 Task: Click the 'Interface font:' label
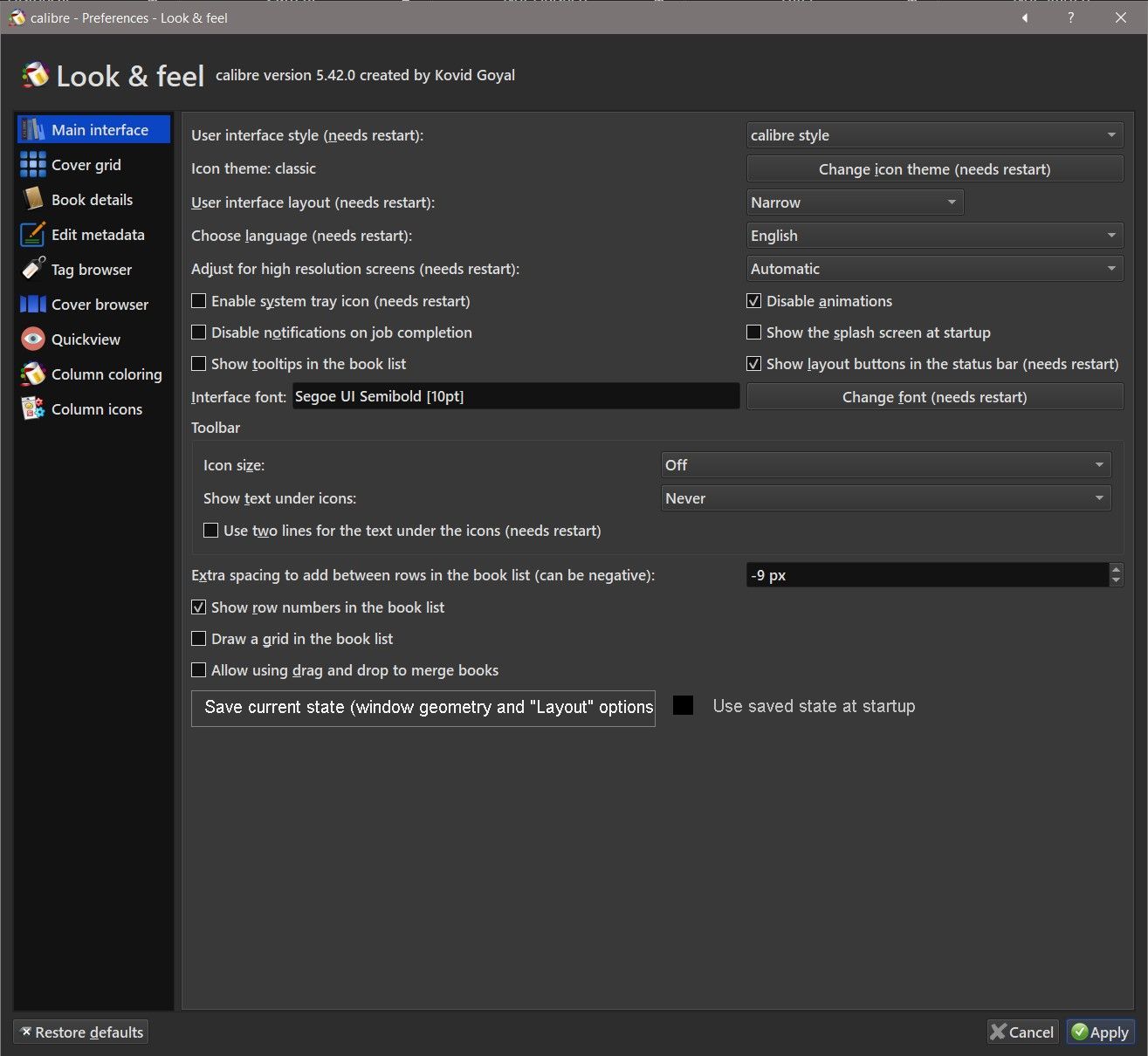238,397
